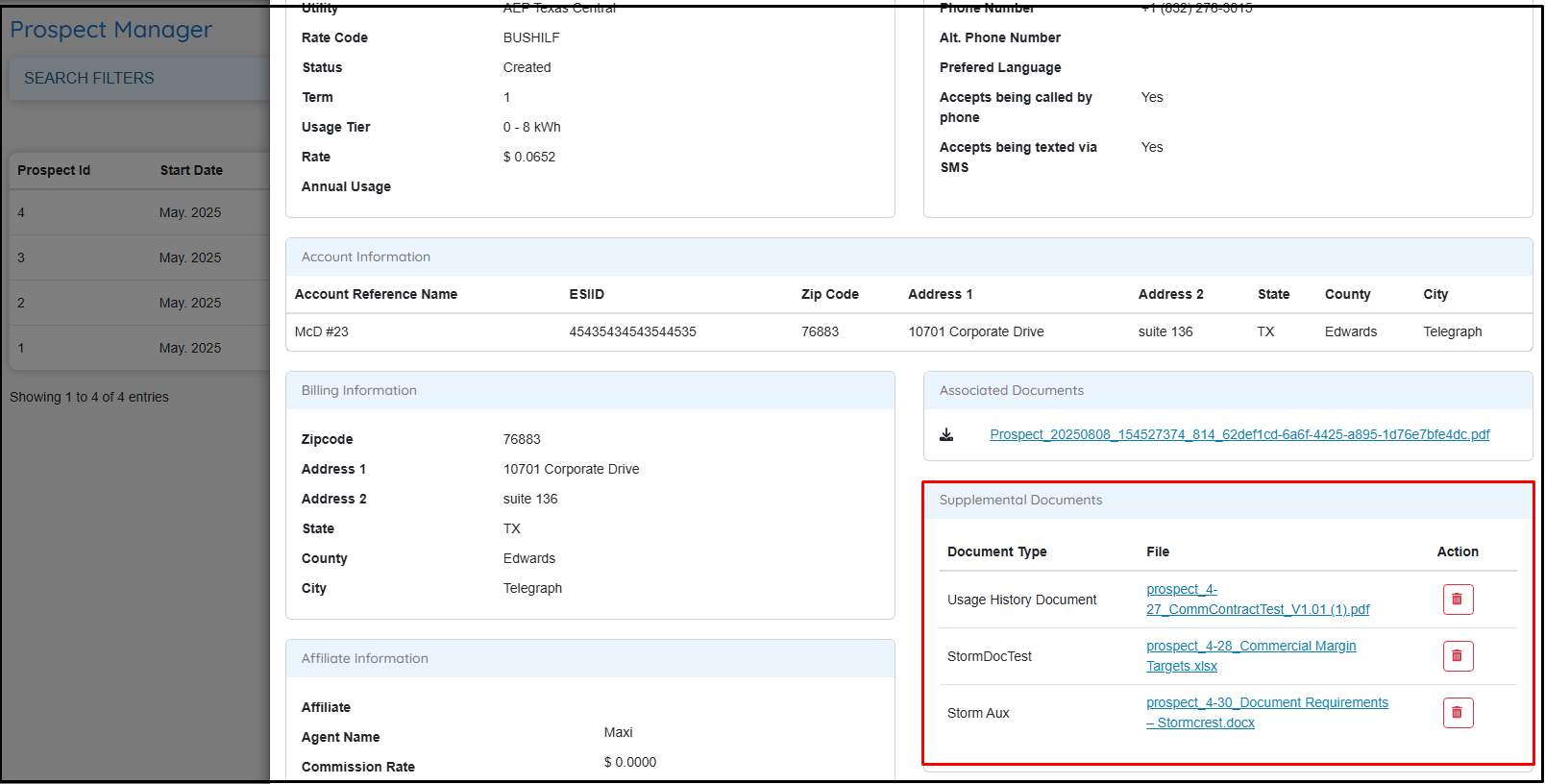Sort the list by Start Date column
Screen dimensions: 1545x784
coord(191,170)
